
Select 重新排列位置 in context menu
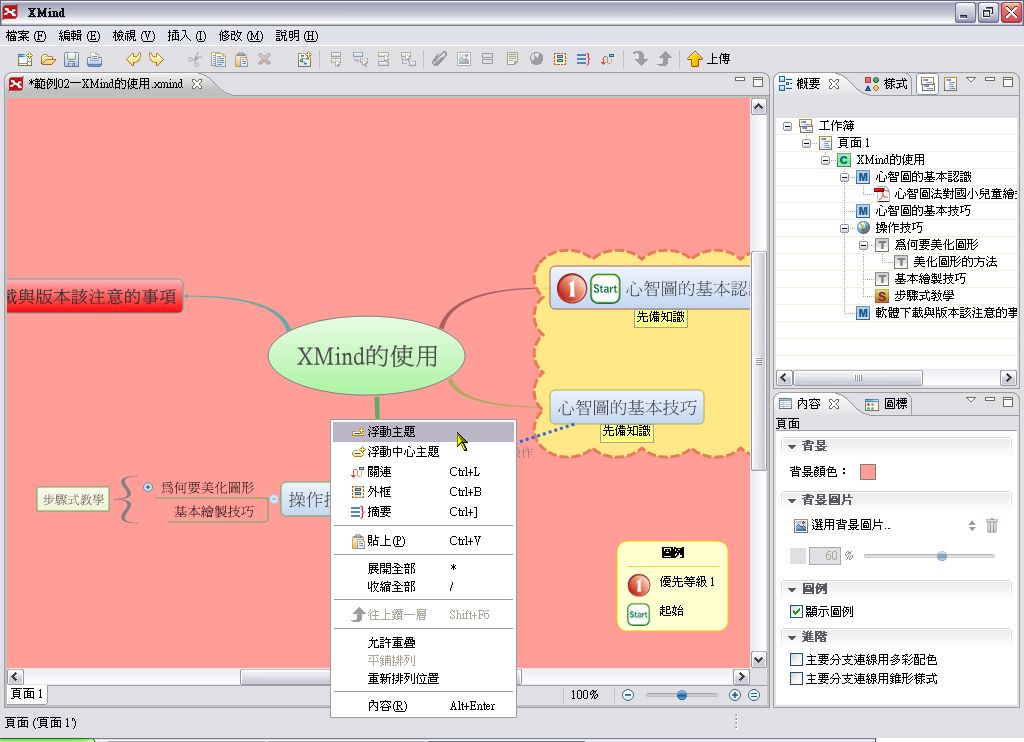(423, 679)
